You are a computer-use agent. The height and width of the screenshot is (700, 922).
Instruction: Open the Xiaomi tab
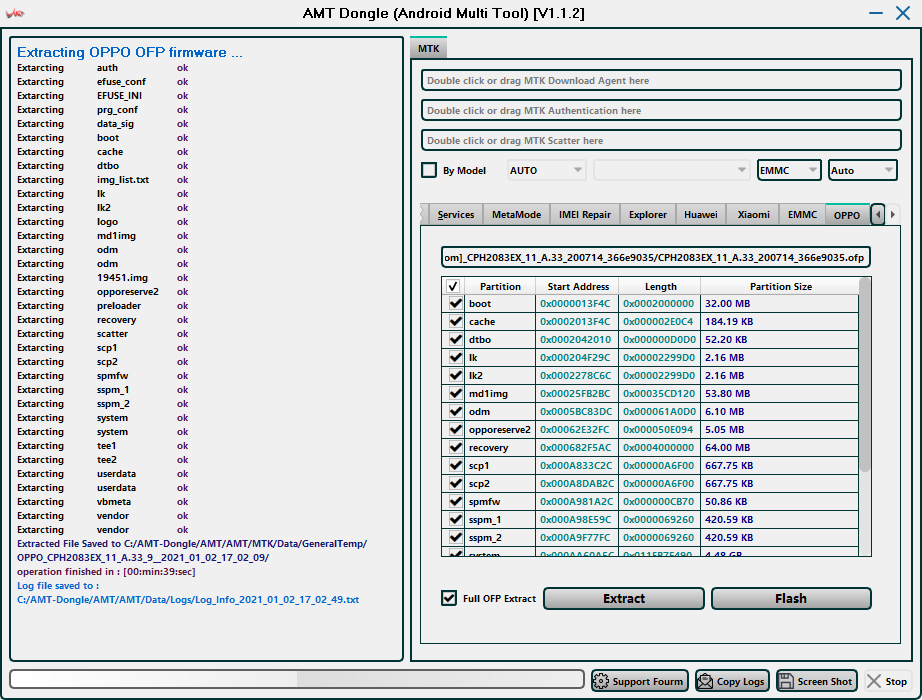click(x=753, y=215)
